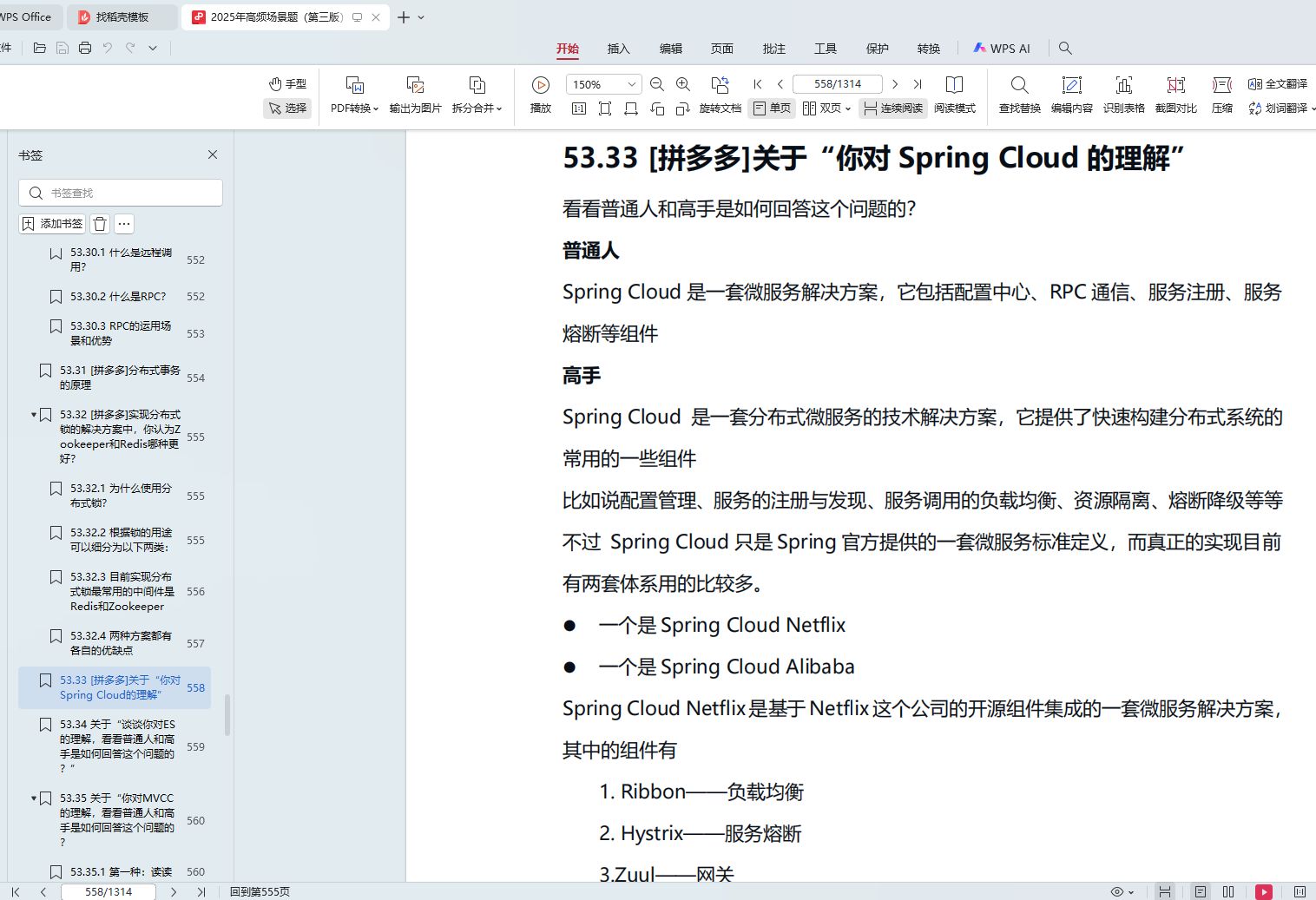This screenshot has width=1316, height=900.
Task: Click the open file folder icon
Action: (40, 49)
